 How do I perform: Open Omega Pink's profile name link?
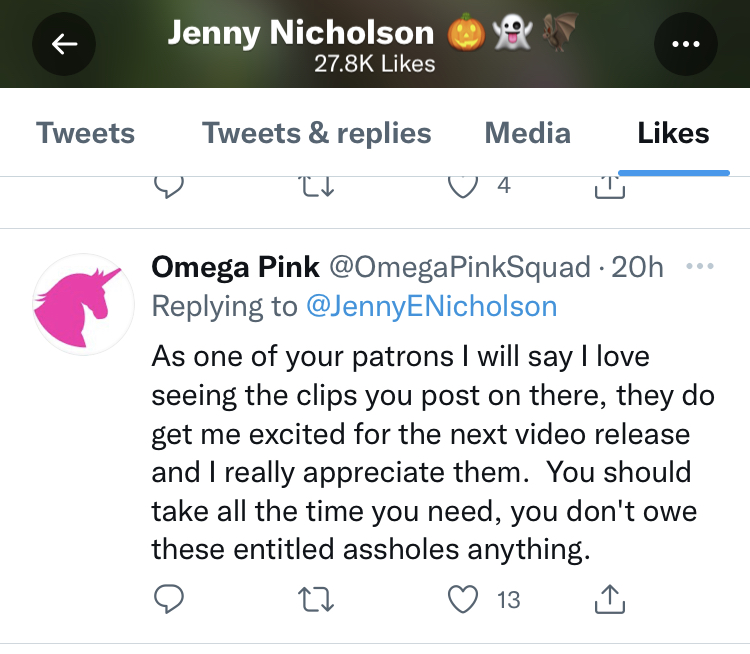(235, 267)
